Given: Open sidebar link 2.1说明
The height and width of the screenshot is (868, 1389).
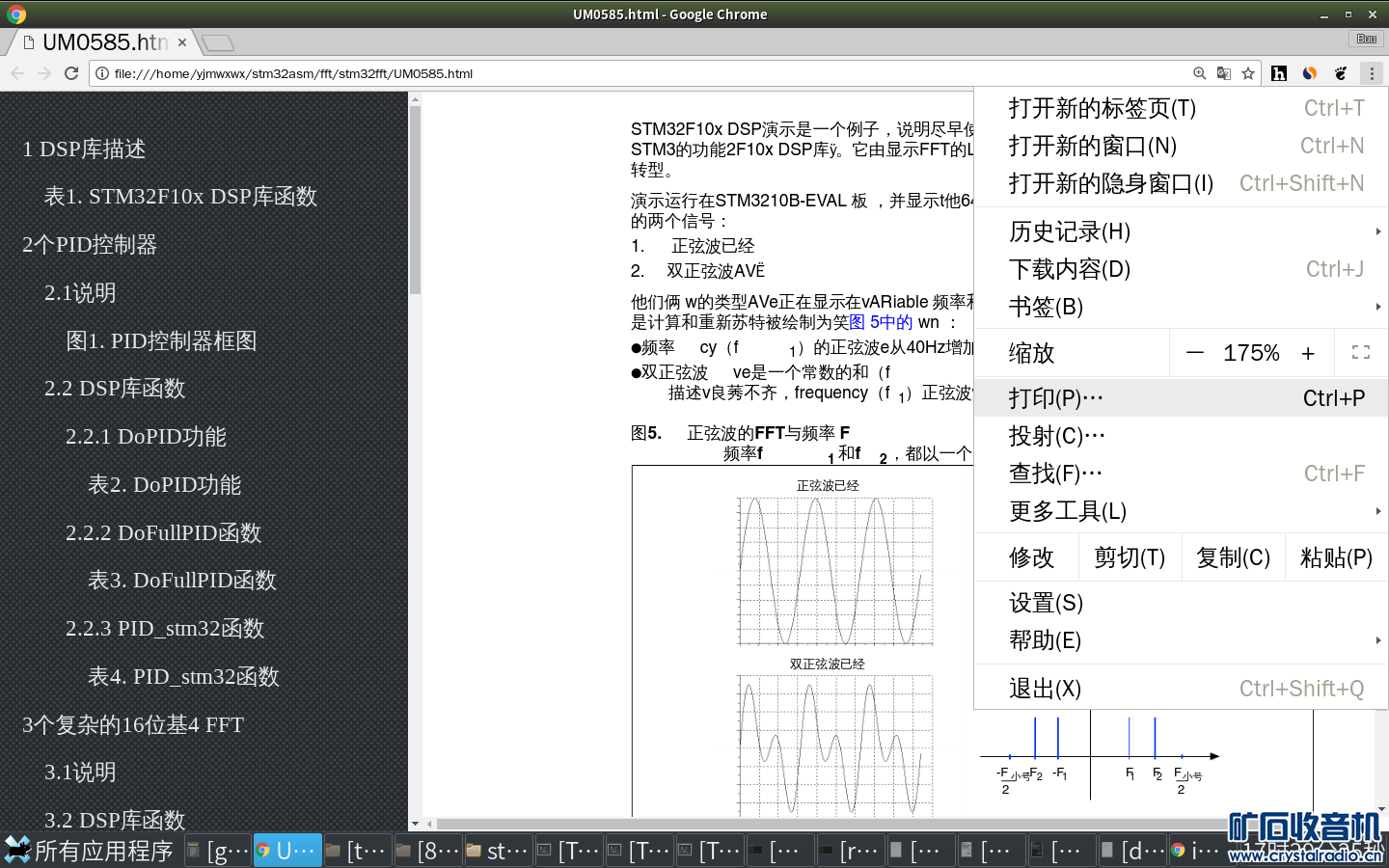Looking at the screenshot, I should tap(80, 293).
